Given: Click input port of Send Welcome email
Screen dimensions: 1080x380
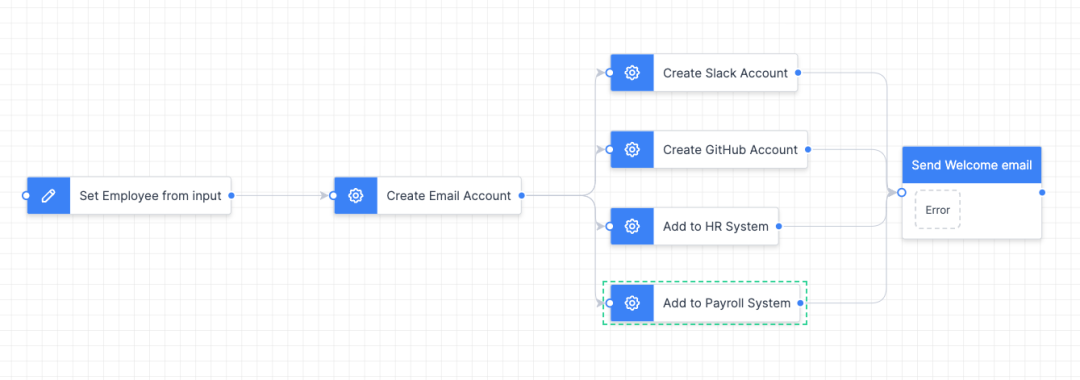Looking at the screenshot, I should tap(902, 193).
